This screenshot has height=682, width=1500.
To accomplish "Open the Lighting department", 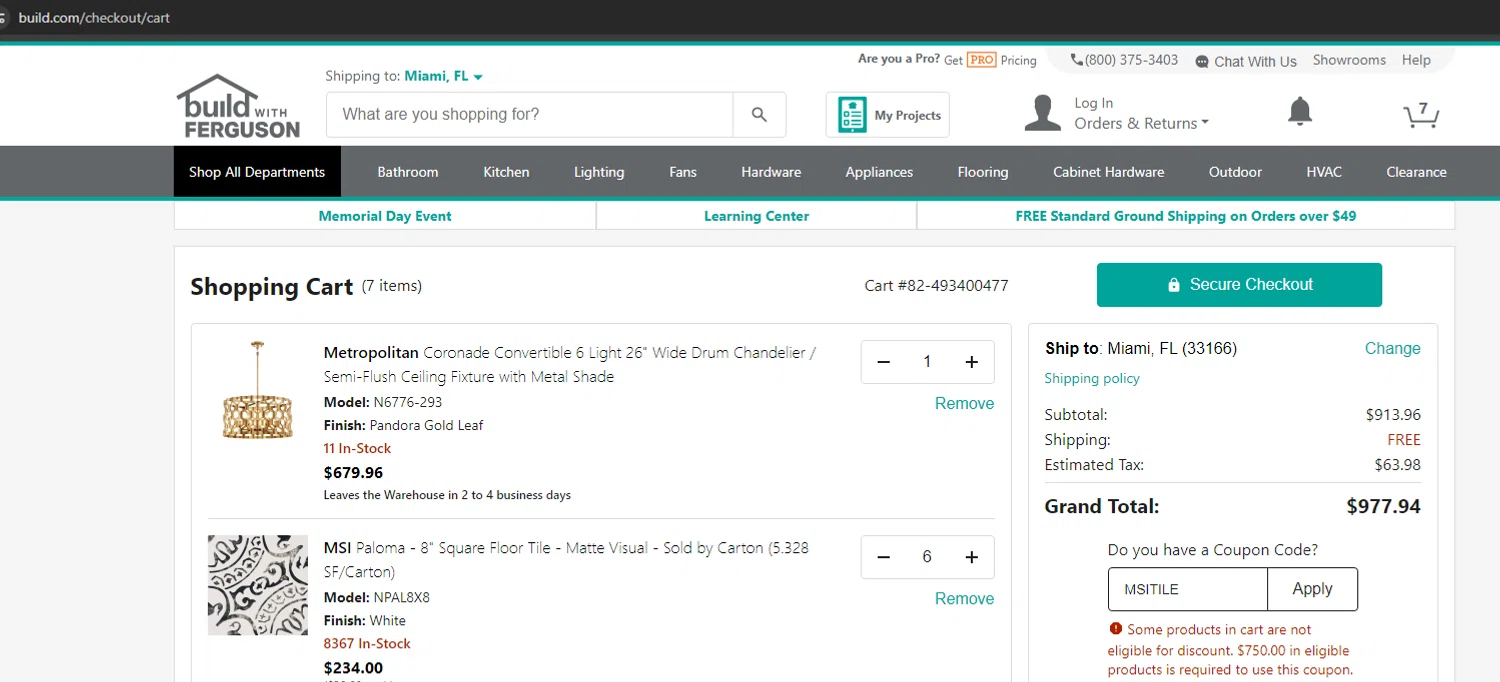I will (x=599, y=172).
